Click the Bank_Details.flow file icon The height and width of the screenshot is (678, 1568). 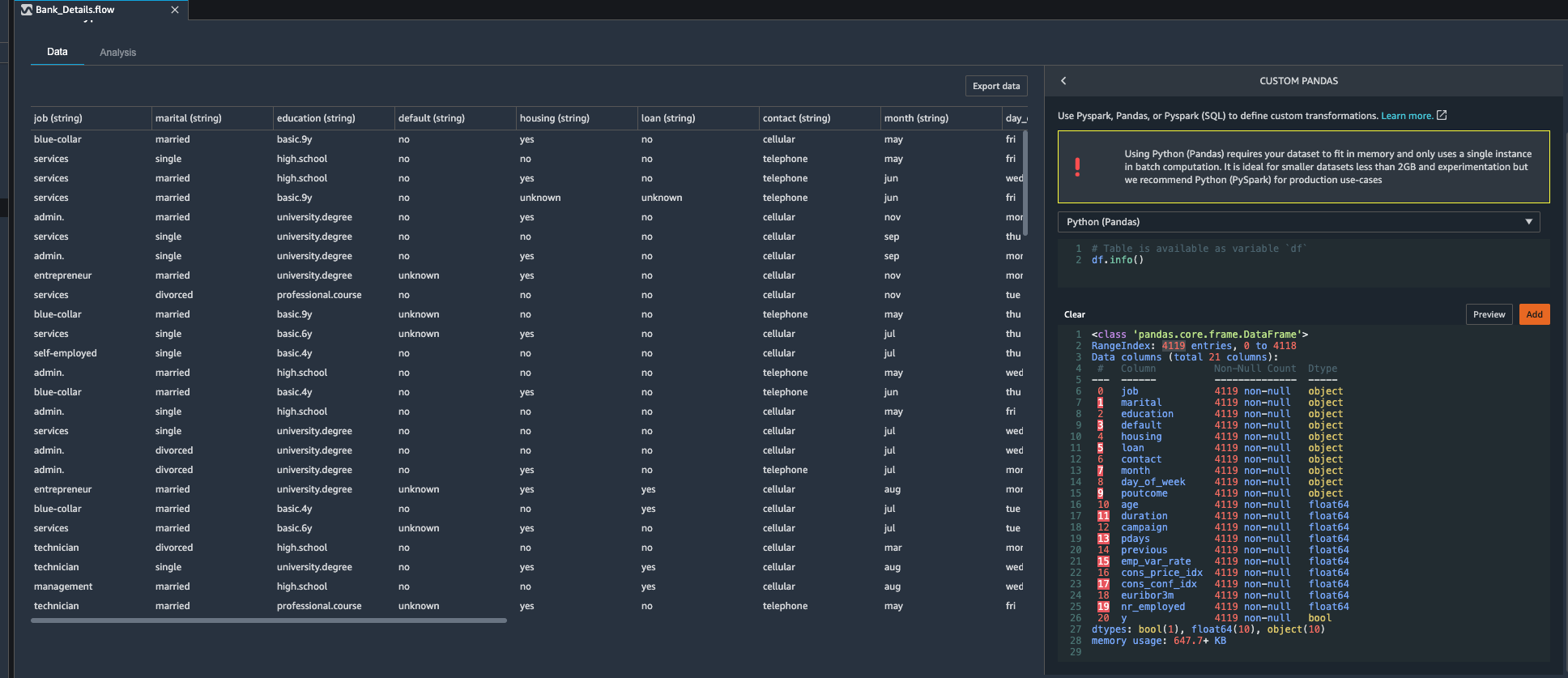(x=27, y=10)
